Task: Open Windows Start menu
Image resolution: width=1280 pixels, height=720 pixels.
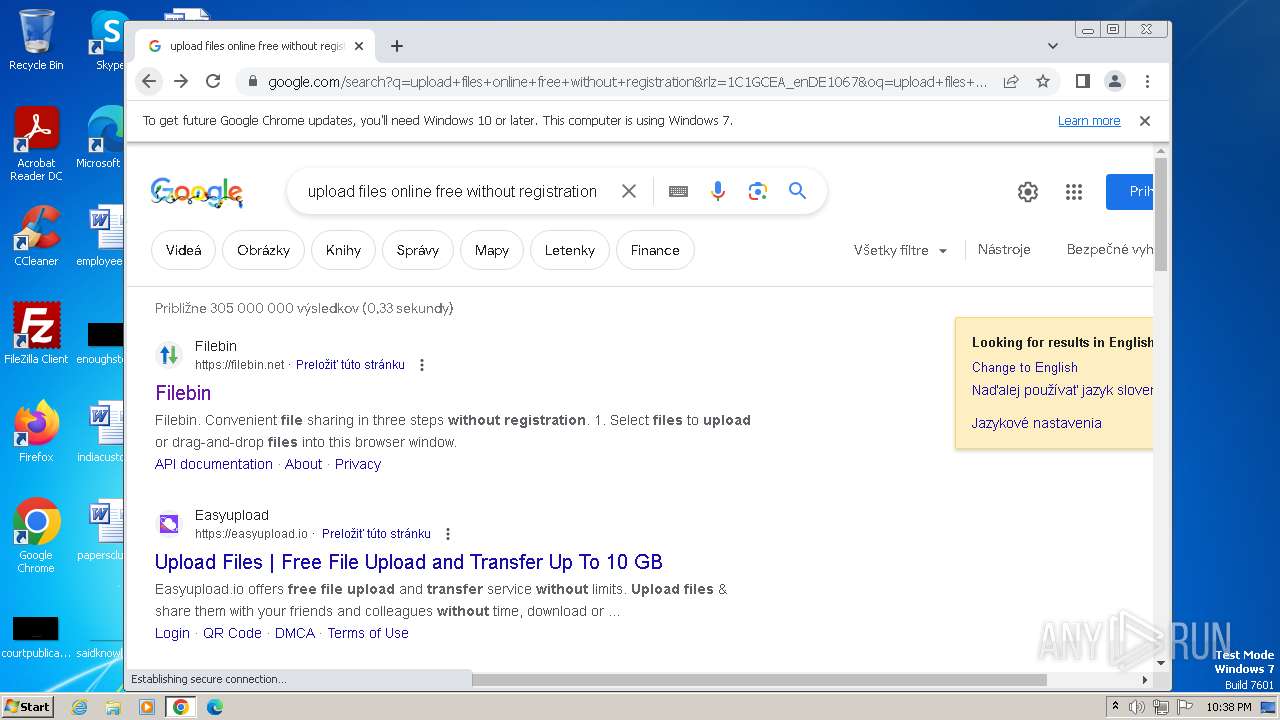Action: click(27, 706)
